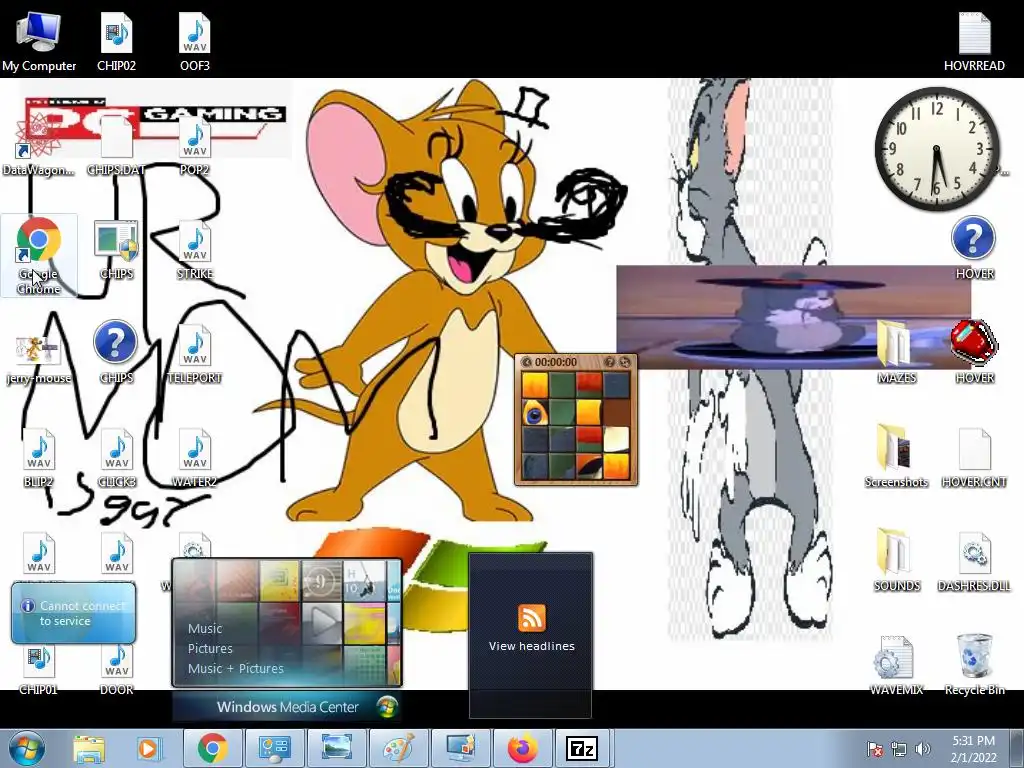Select the HOVER.CNT file
The height and width of the screenshot is (768, 1024).
click(974, 456)
